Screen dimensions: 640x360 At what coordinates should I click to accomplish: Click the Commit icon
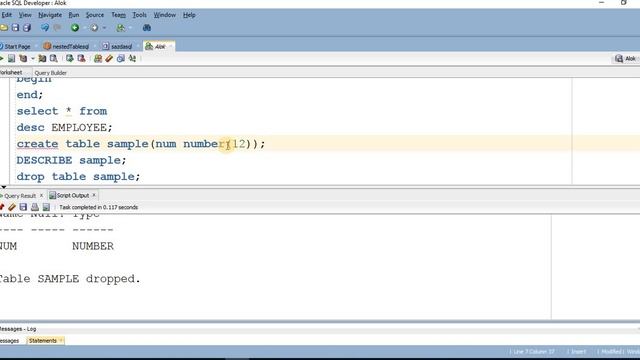pos(70,59)
